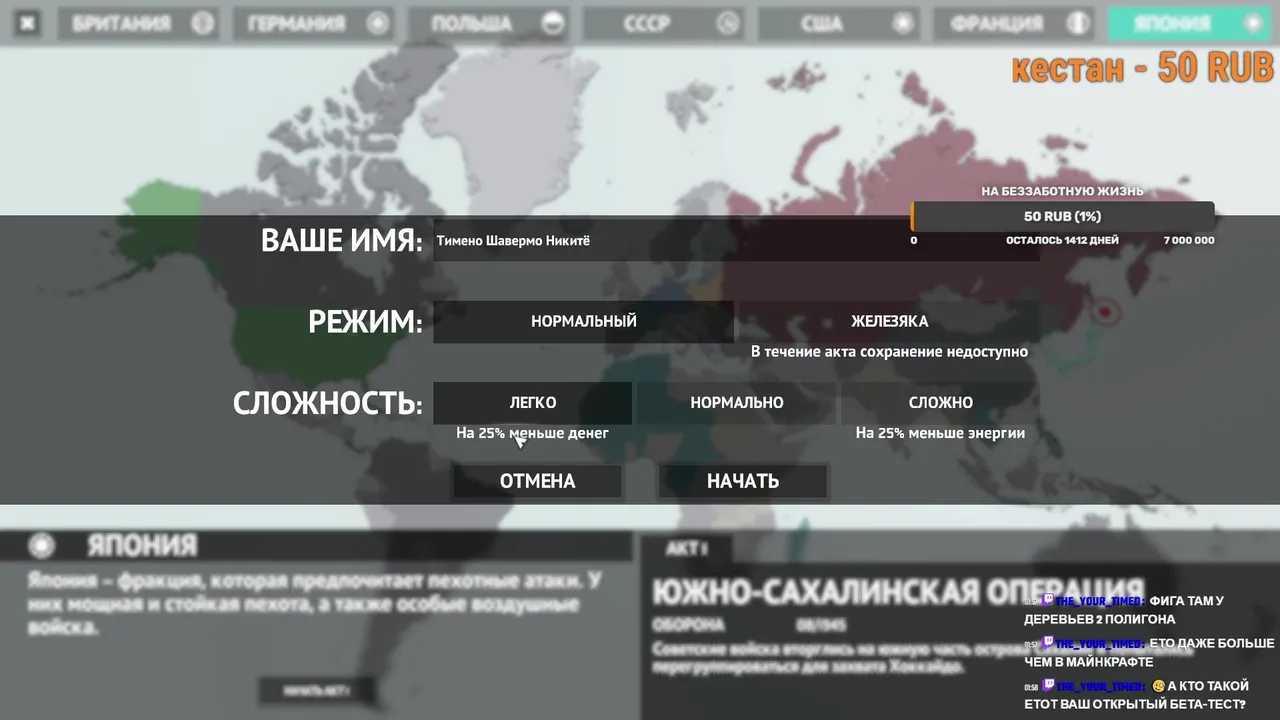Close the campaign screen with the X button
The width and height of the screenshot is (1280, 720).
[x=28, y=23]
